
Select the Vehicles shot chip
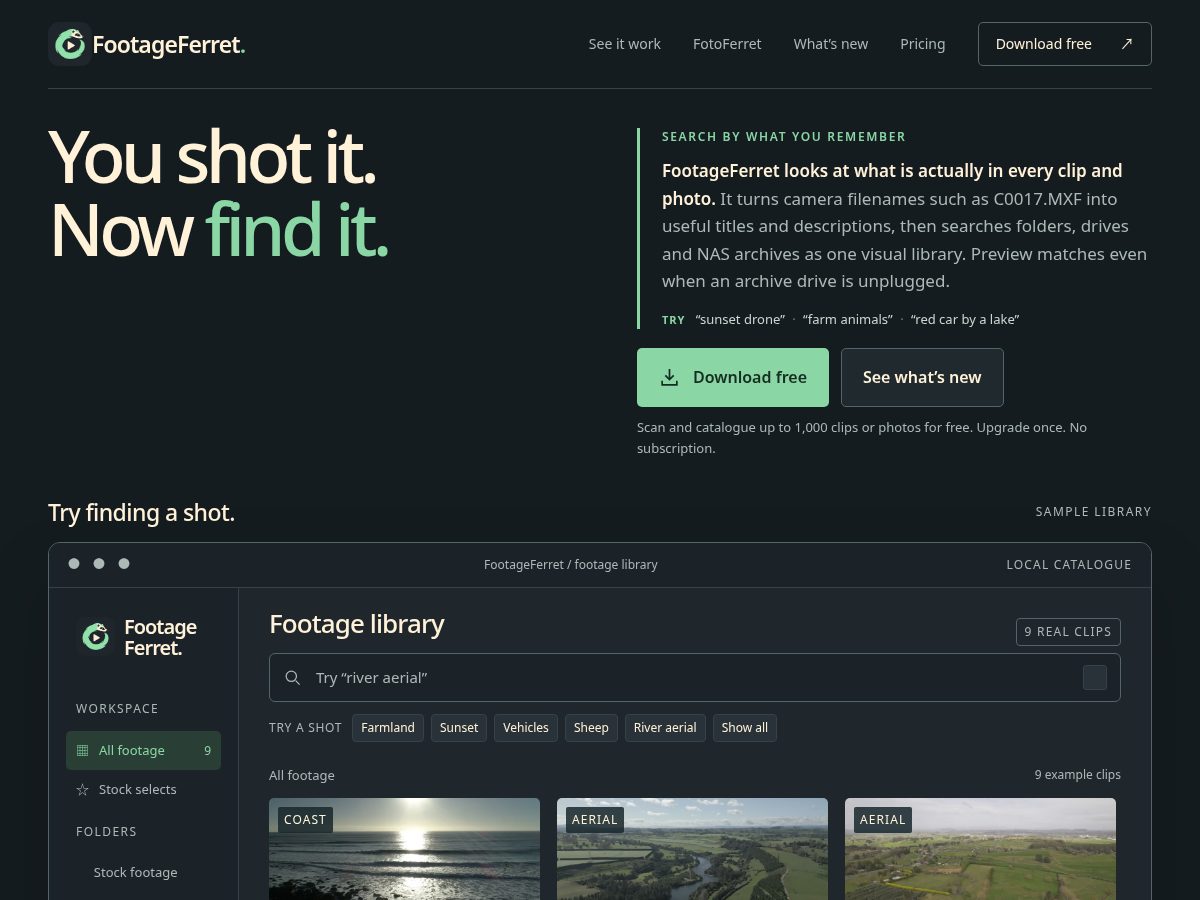[526, 728]
